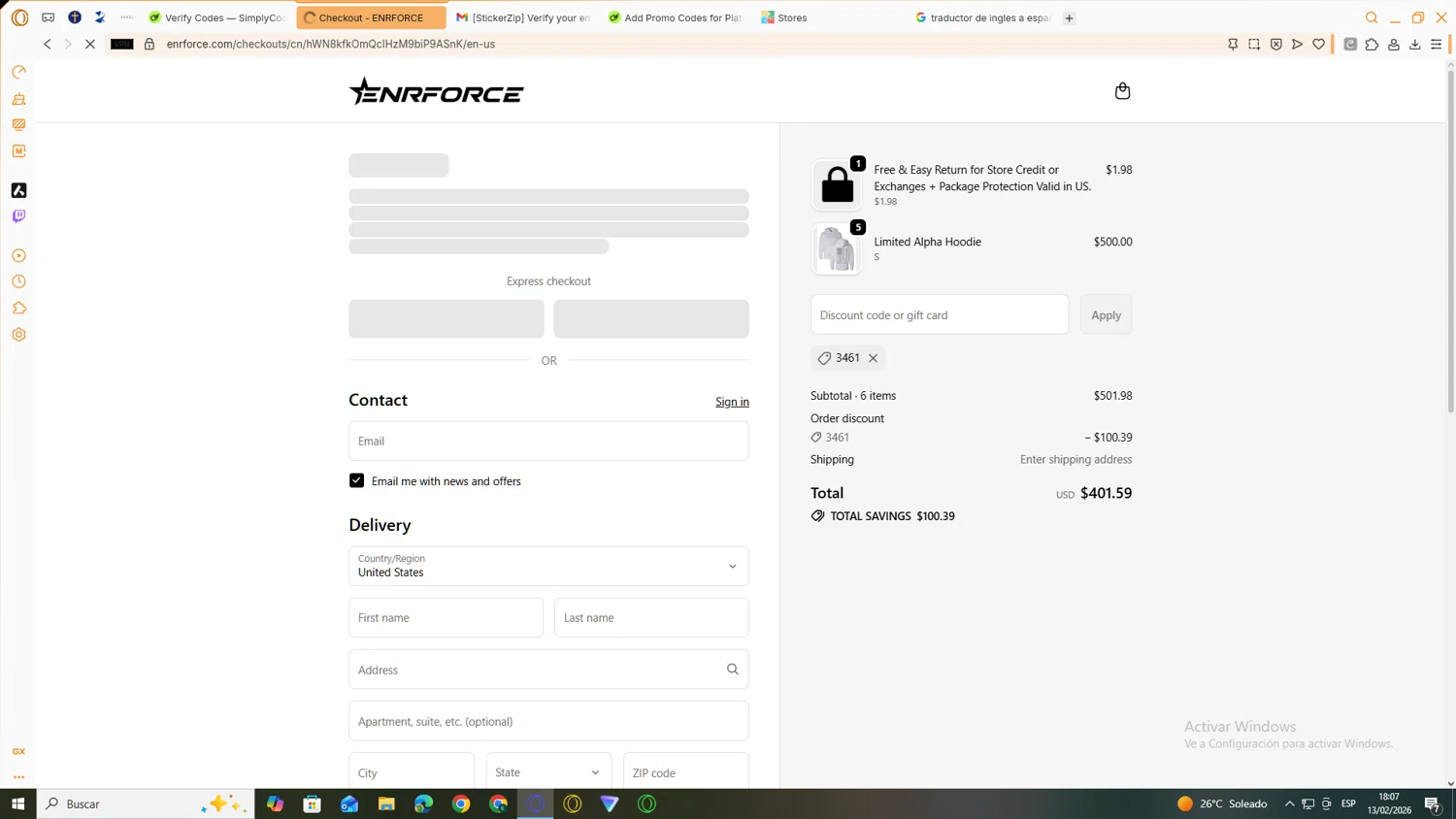This screenshot has height=819, width=1456.
Task: Click the search icon in the Address field
Action: (733, 670)
